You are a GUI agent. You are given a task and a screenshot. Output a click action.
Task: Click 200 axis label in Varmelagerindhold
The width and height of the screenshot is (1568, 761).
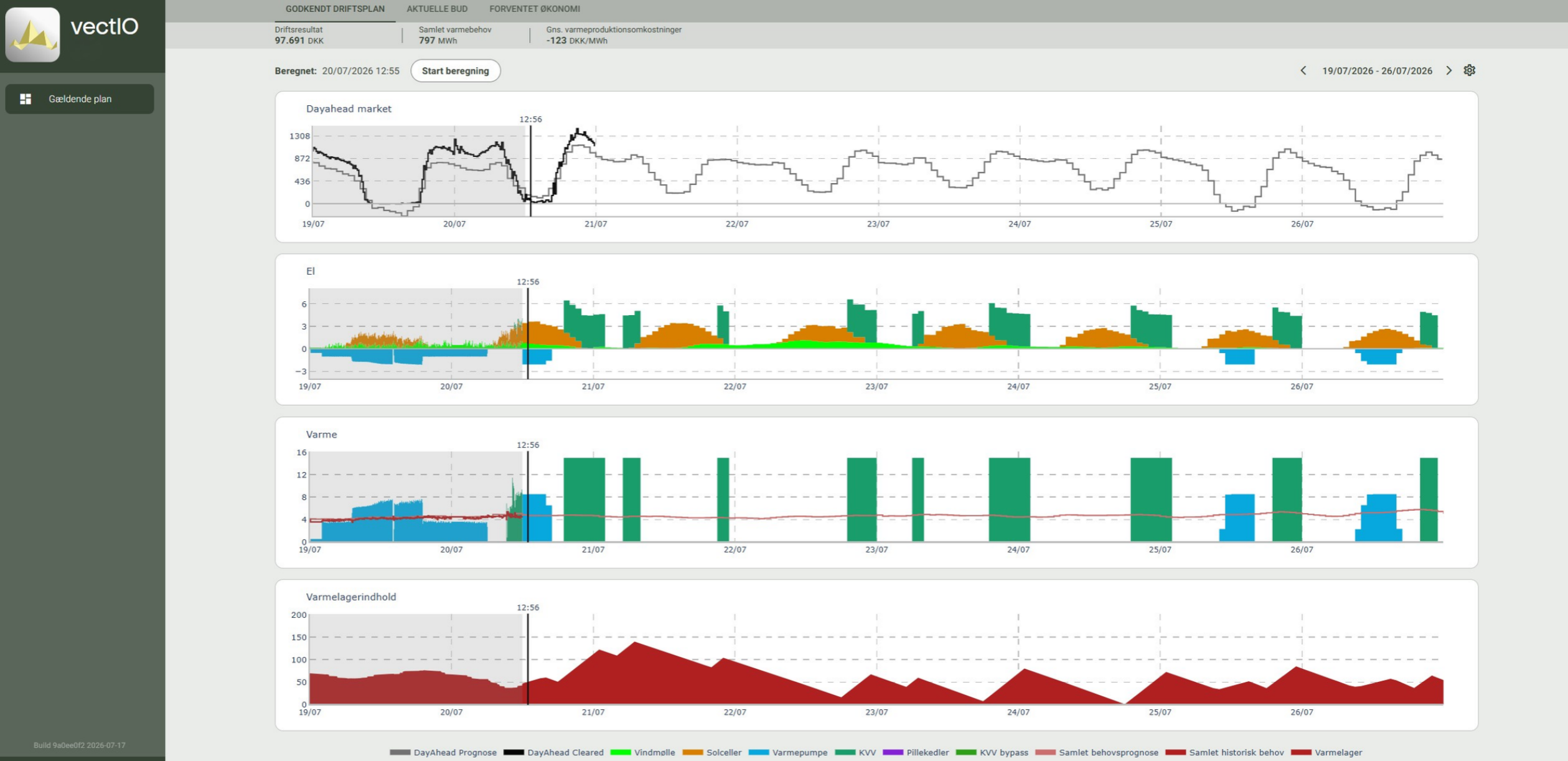click(x=299, y=615)
